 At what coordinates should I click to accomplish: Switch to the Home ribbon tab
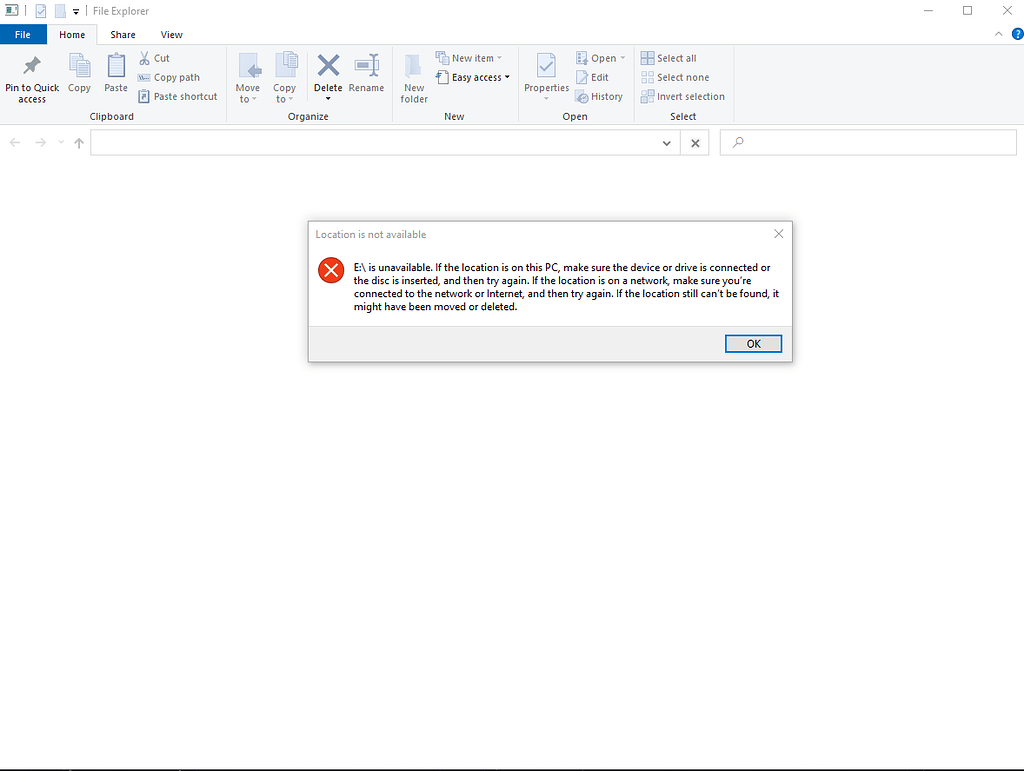[x=72, y=35]
